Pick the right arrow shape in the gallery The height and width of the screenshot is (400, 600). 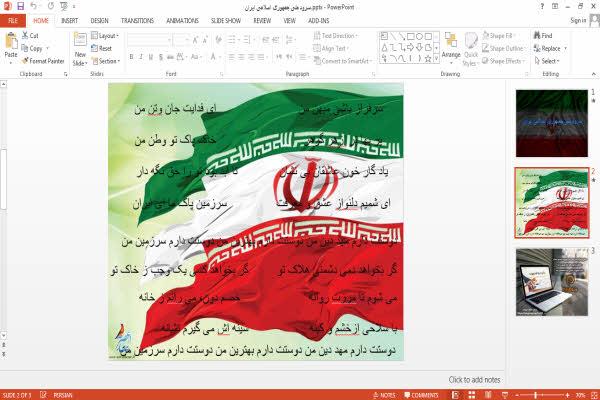click(411, 47)
